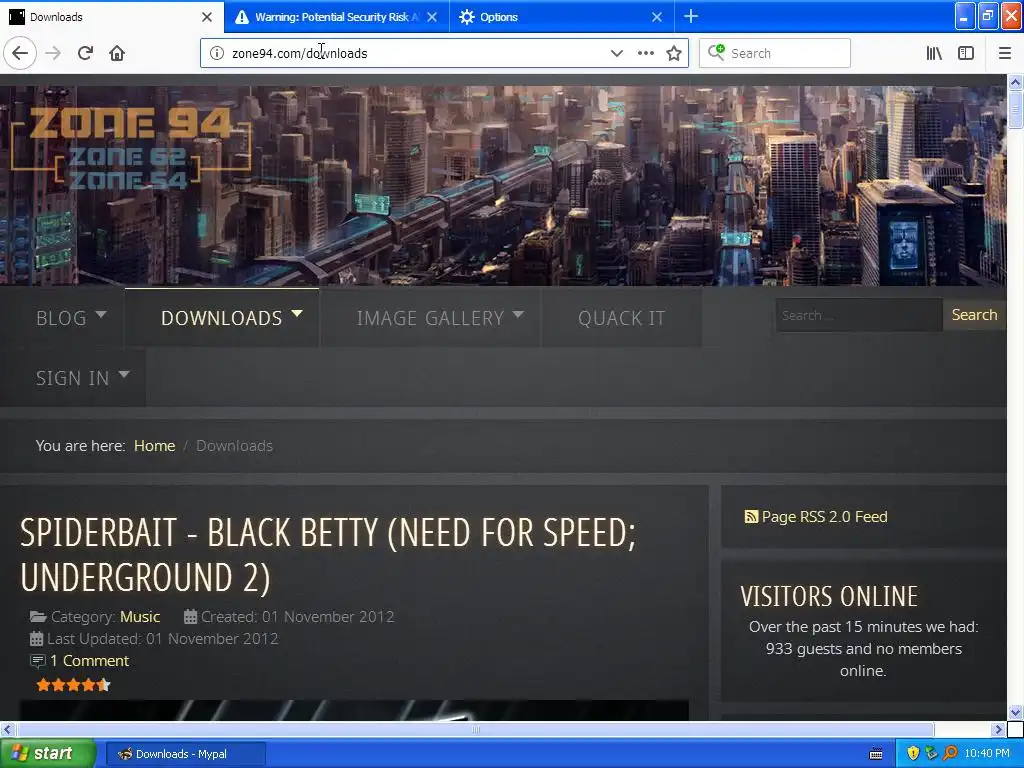
Task: Toggle the browser sidebar view
Action: (x=966, y=53)
